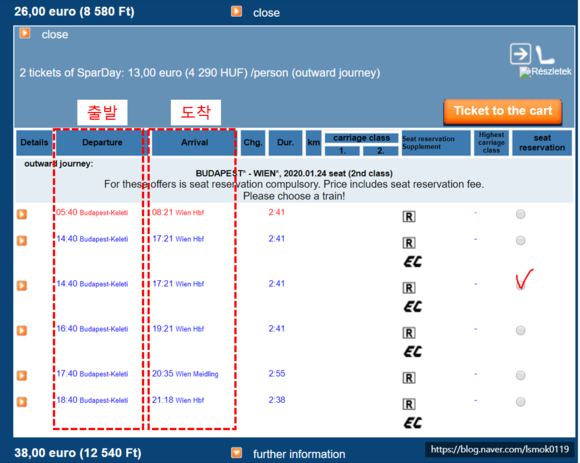Click the '05:40 Budapest-Keleti' departure link
The width and height of the screenshot is (580, 463).
tap(92, 213)
